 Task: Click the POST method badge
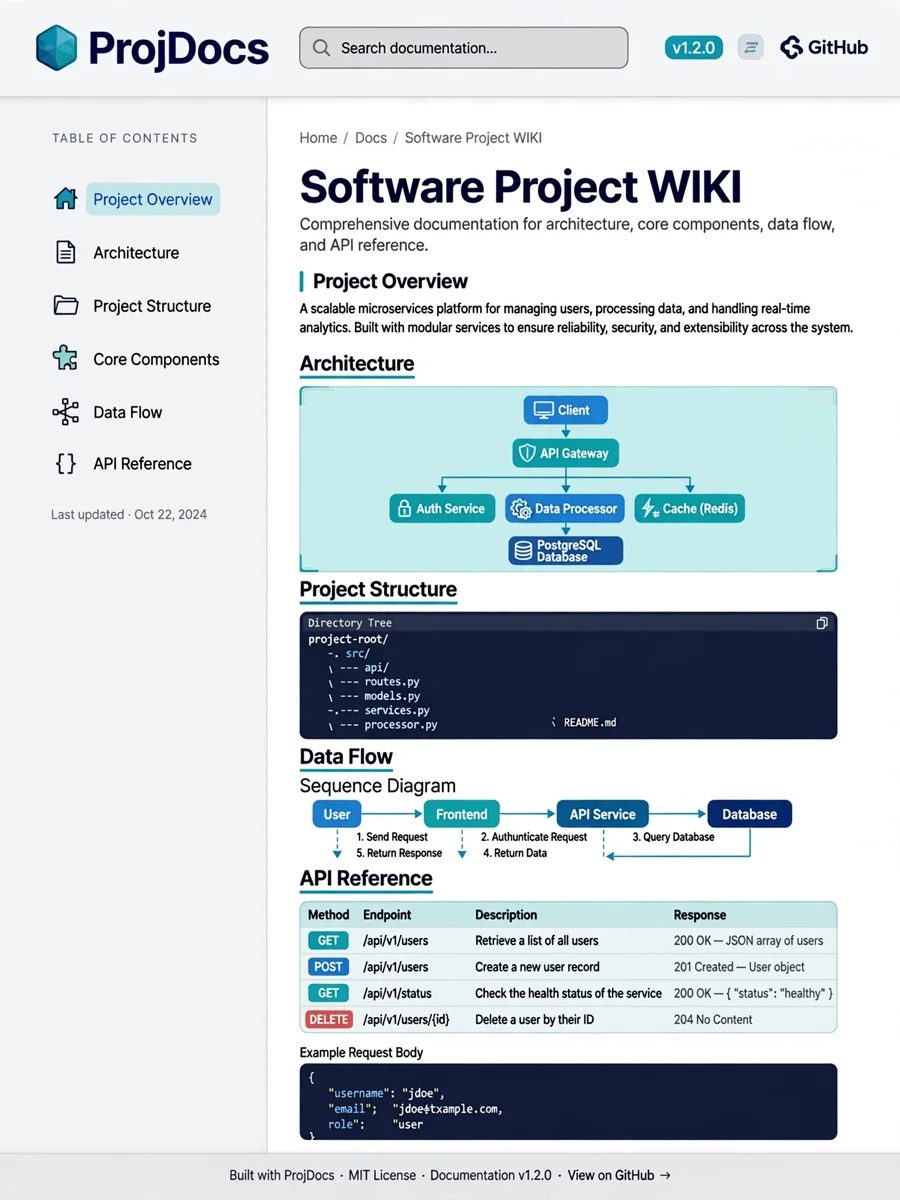tap(328, 967)
